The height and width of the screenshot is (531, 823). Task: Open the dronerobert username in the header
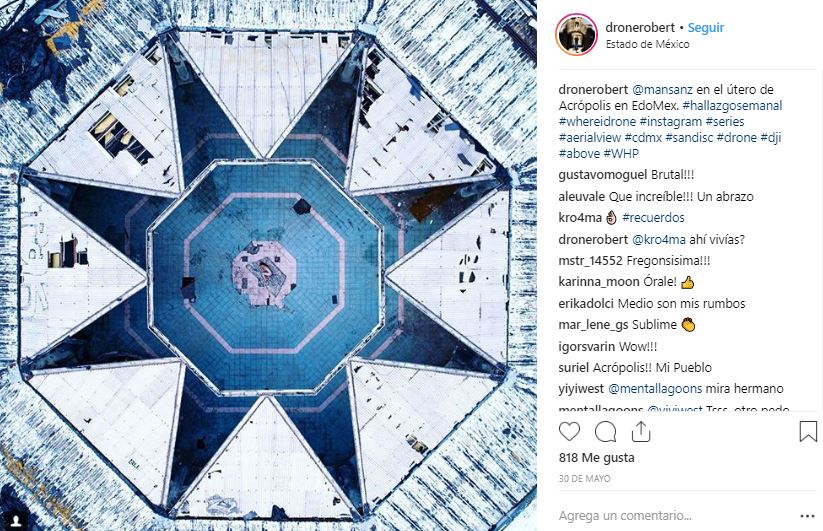point(640,28)
